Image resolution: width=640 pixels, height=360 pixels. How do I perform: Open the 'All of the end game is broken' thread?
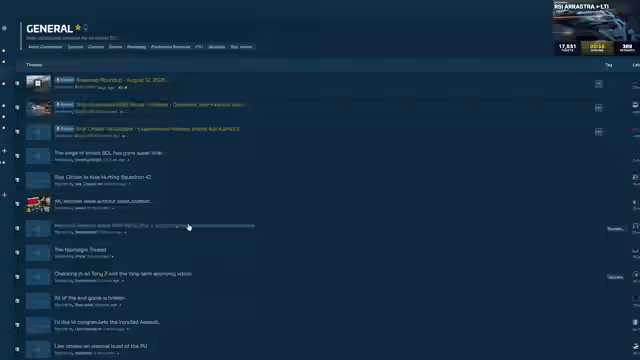point(89,298)
